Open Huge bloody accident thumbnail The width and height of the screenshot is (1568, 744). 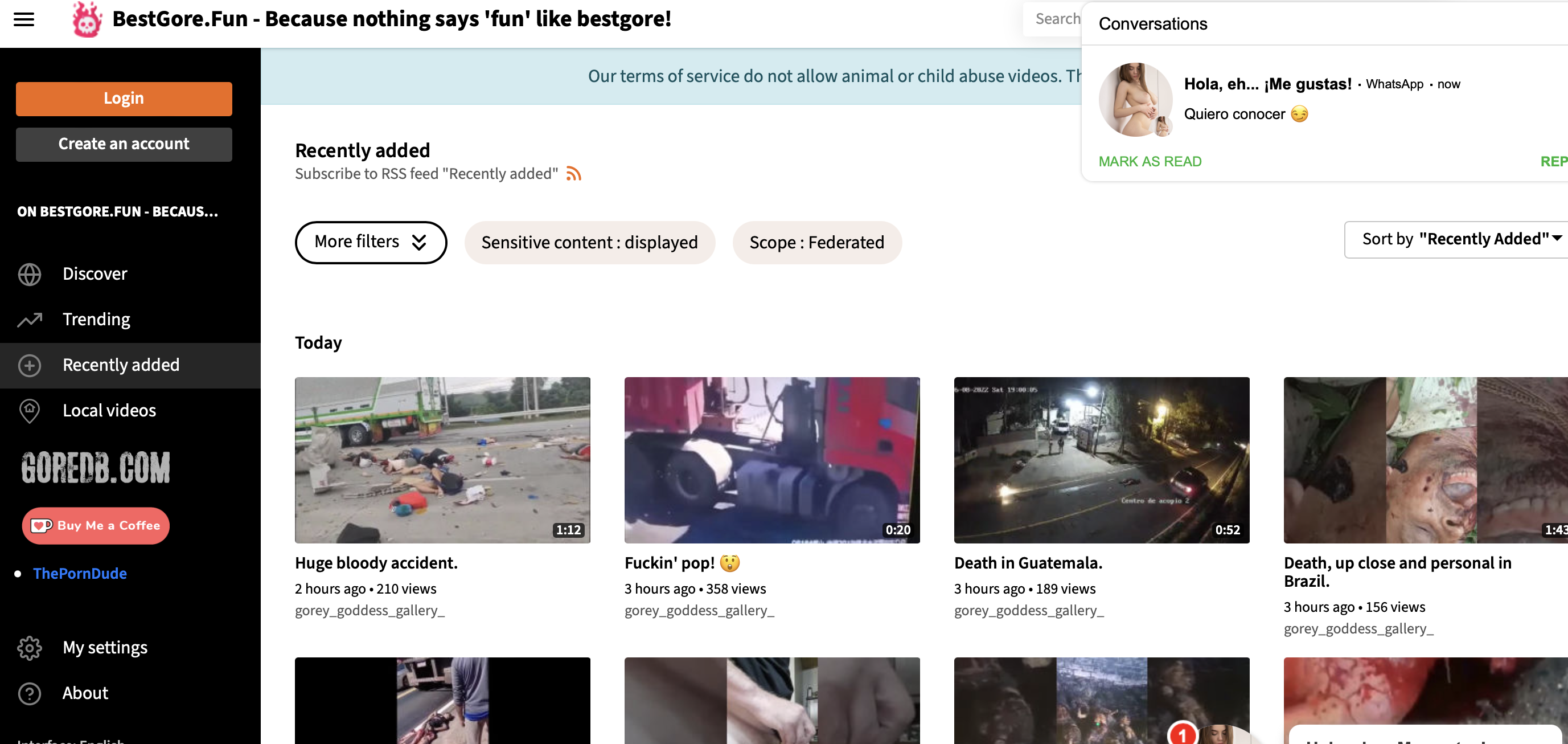(x=442, y=460)
